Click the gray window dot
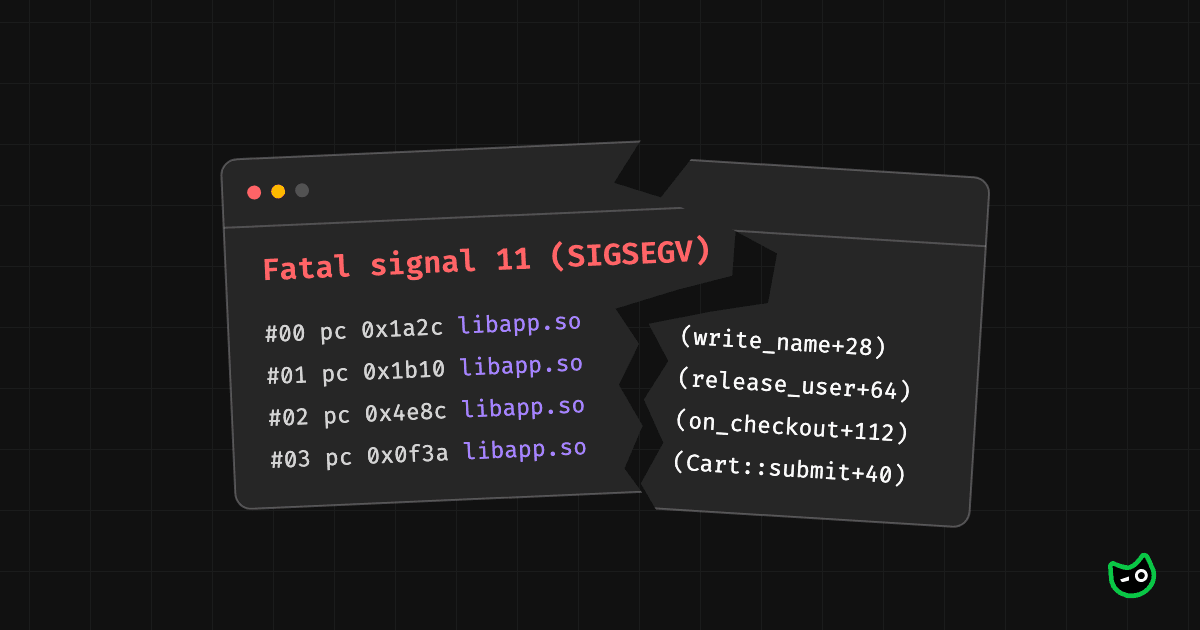The image size is (1200, 630). [302, 190]
